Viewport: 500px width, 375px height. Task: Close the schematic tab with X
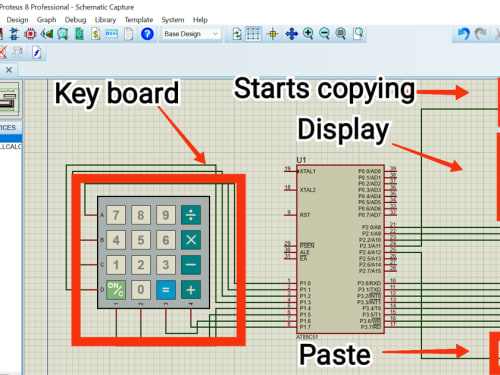point(9,70)
